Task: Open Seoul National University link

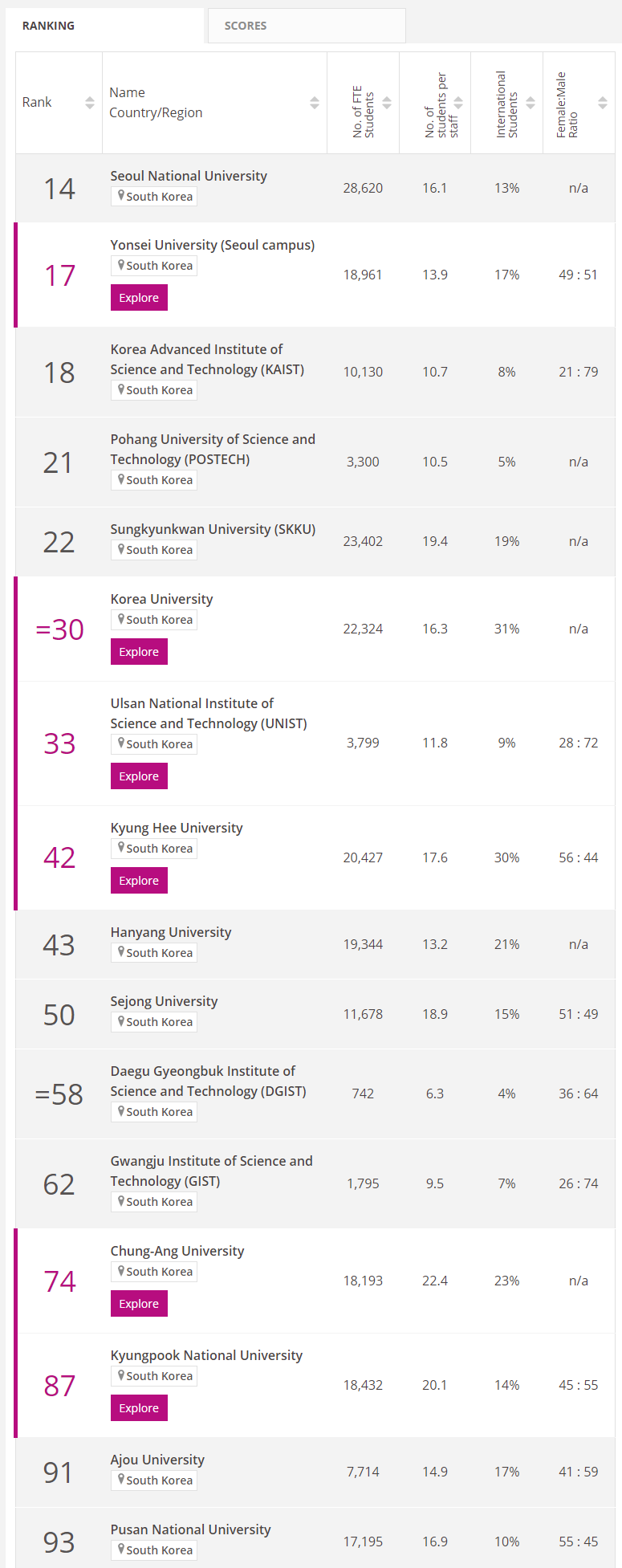Action: (x=189, y=176)
